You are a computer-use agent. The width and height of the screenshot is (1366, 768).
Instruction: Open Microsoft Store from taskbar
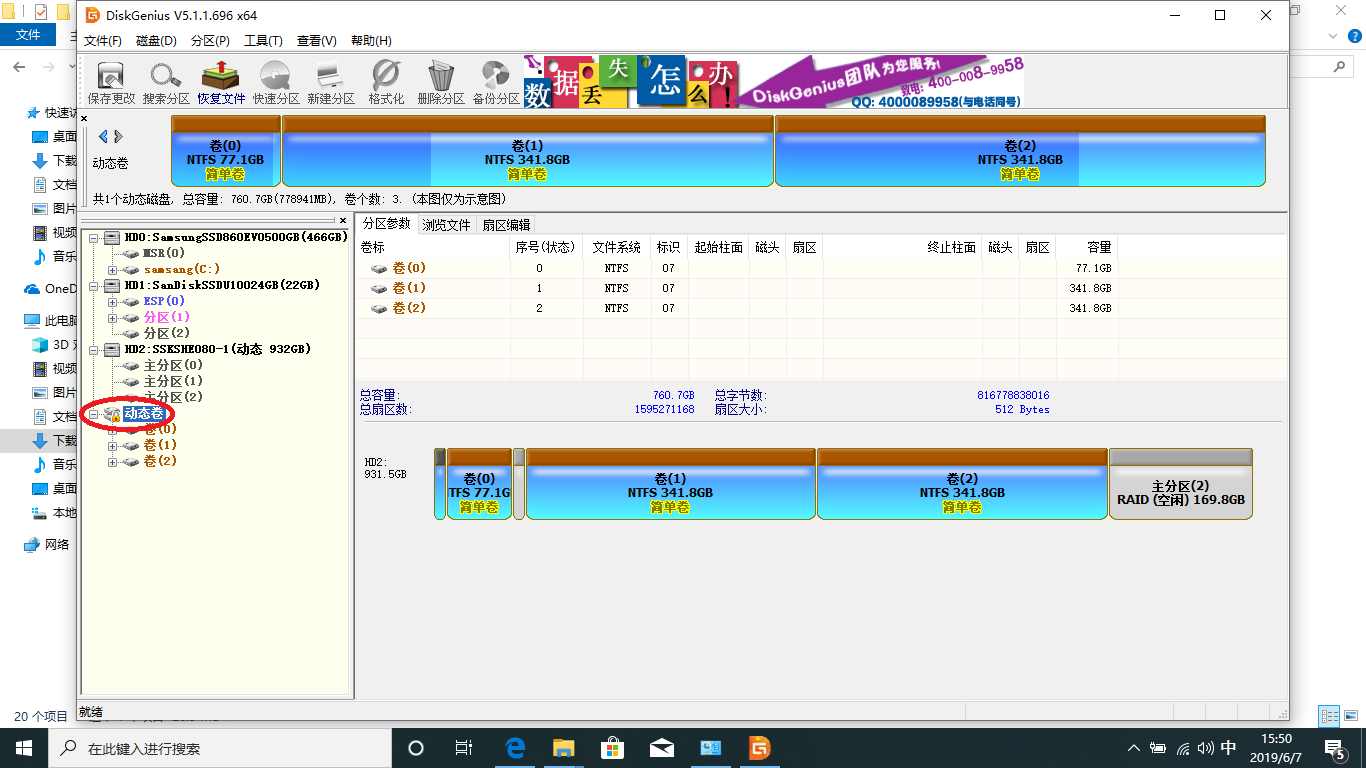tap(612, 748)
